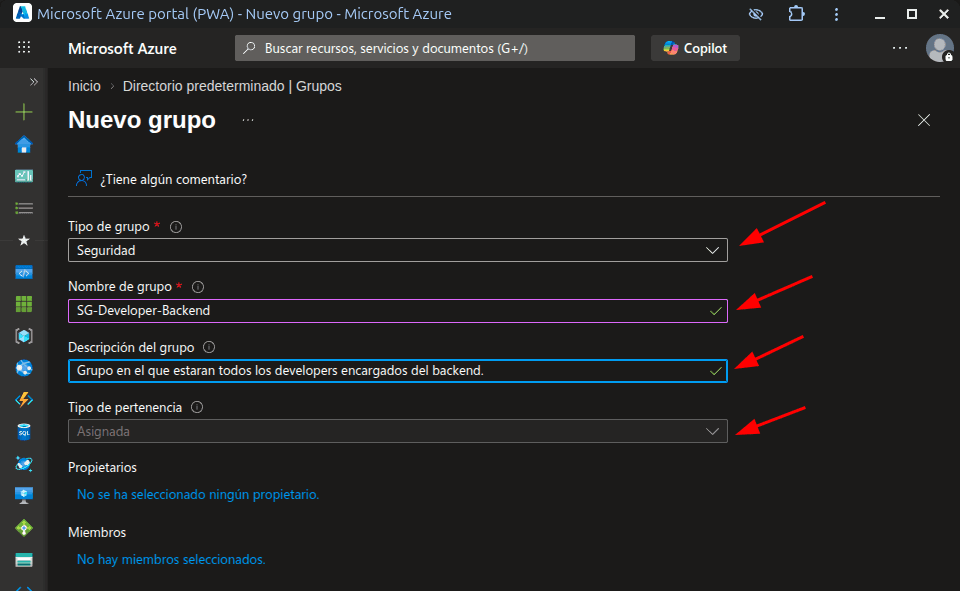
Task: Click the Copilot button
Action: click(x=695, y=48)
